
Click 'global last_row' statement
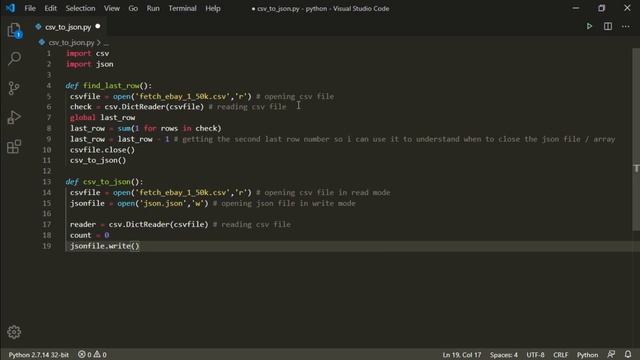102,118
